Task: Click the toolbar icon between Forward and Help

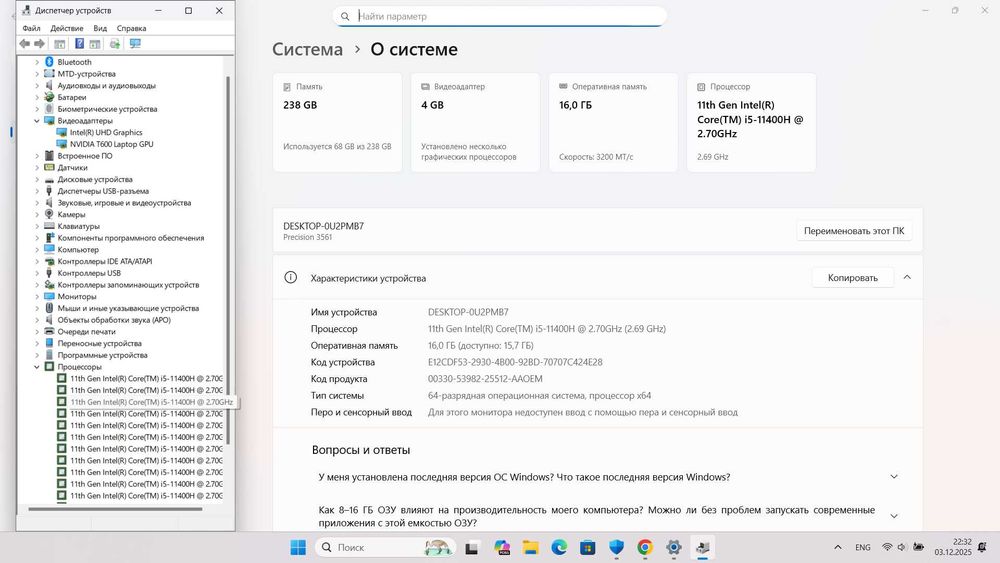Action: 59,43
